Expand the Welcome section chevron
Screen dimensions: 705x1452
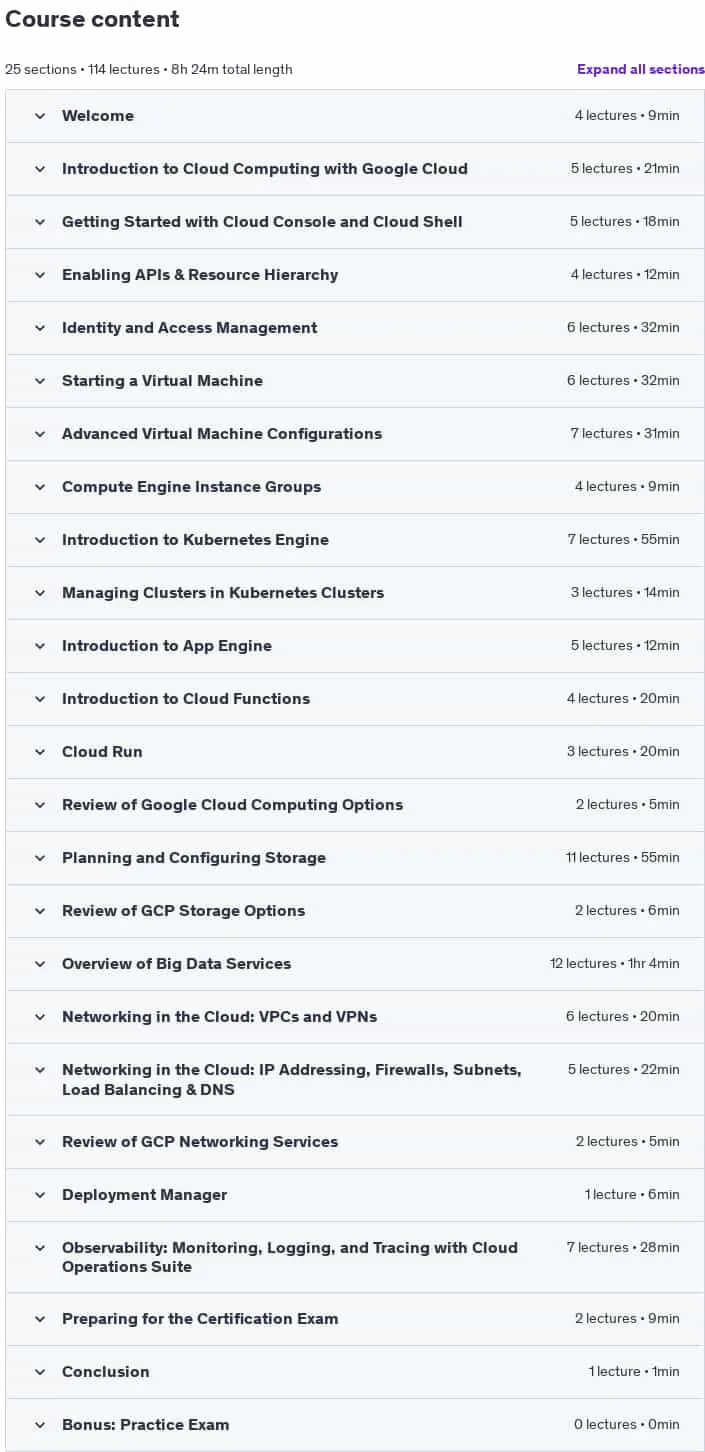tap(40, 116)
